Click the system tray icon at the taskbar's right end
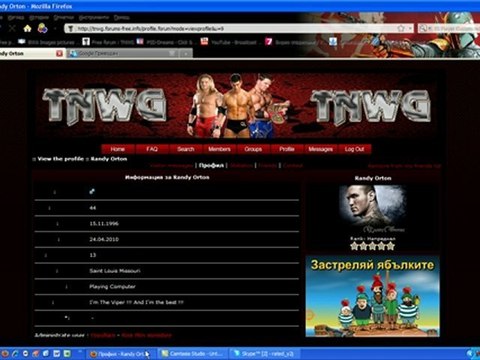This screenshot has width=480, height=360. [471, 354]
